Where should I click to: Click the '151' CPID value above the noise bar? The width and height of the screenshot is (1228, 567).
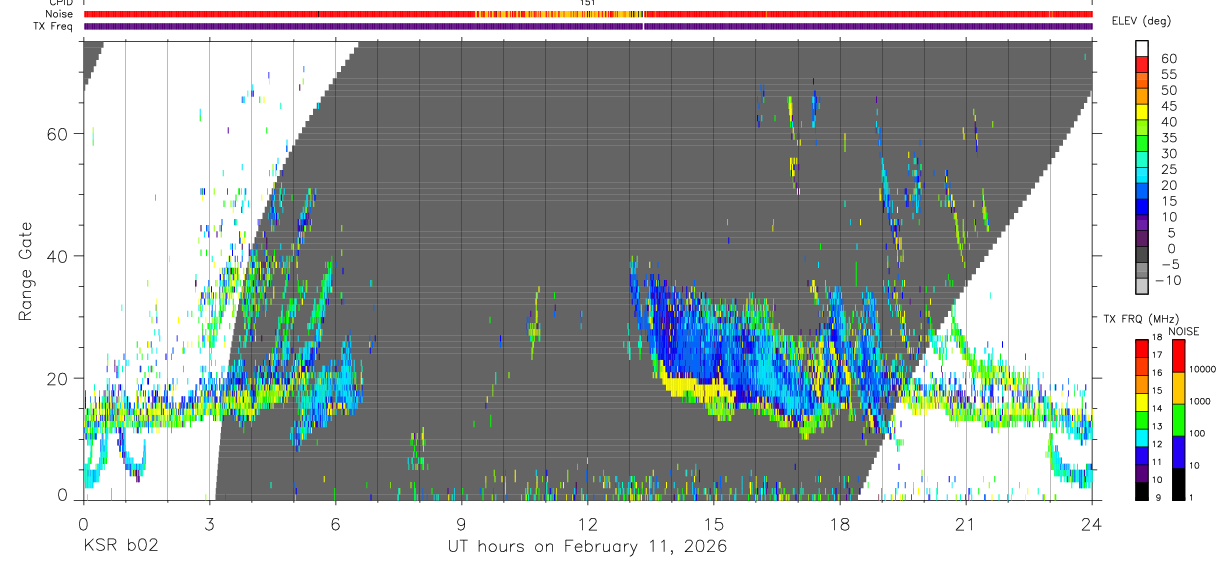(588, 3)
